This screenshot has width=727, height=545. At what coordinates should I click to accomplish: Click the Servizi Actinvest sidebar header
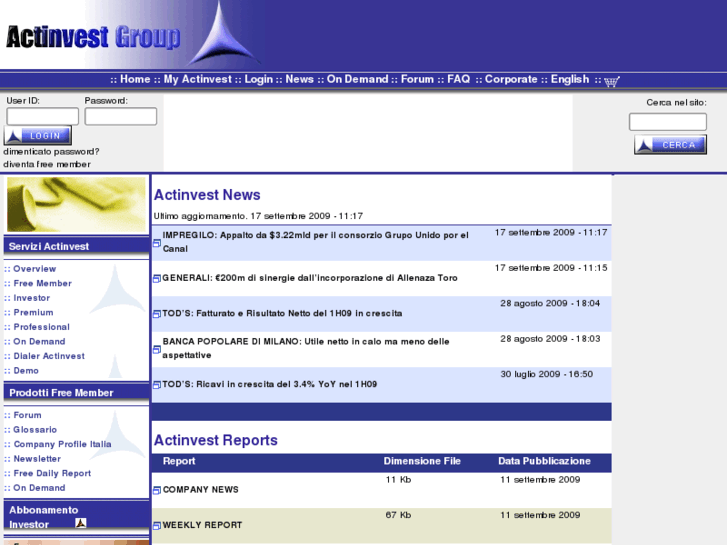76,246
